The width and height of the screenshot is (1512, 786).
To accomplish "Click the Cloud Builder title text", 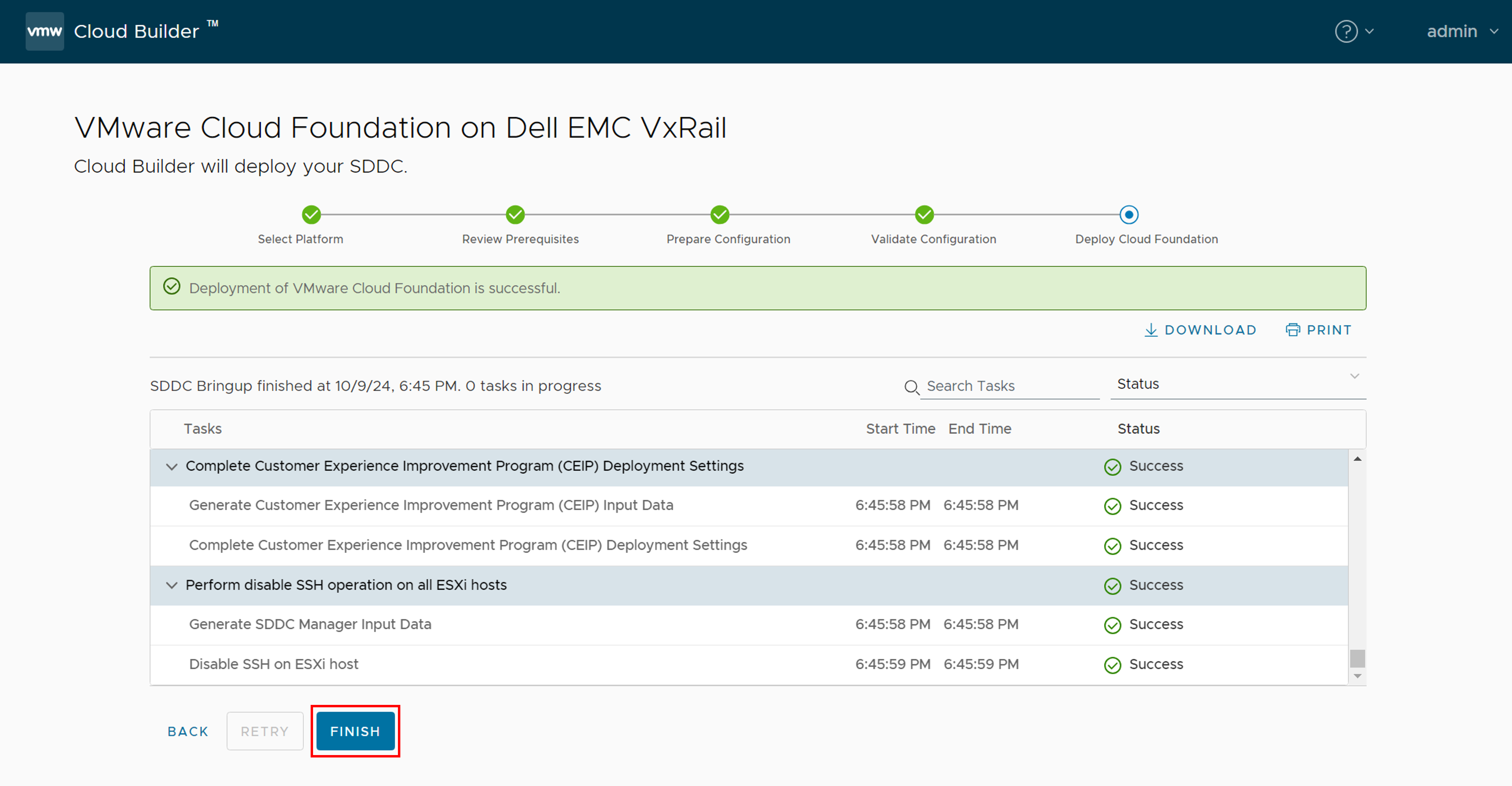I will point(136,31).
